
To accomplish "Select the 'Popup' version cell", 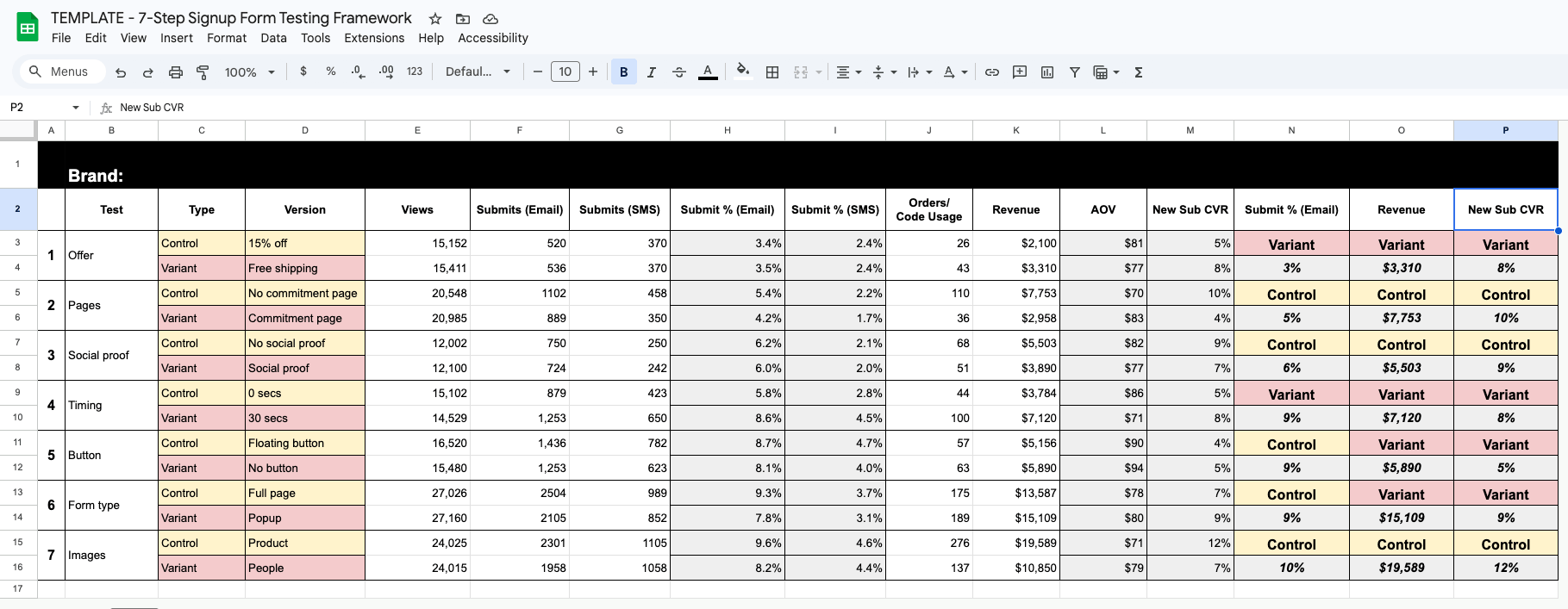I will click(x=305, y=518).
